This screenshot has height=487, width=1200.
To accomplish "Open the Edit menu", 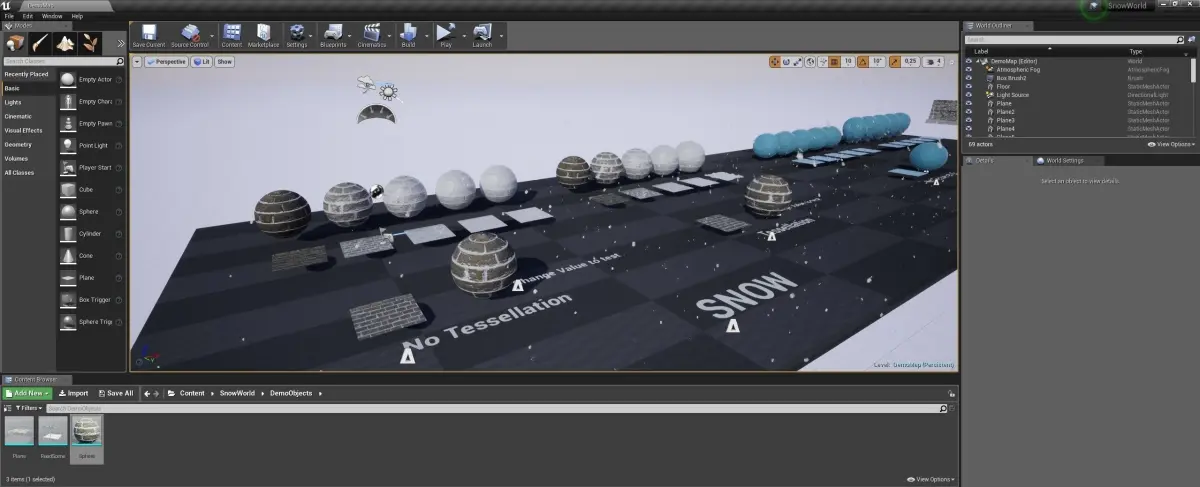I will [x=28, y=16].
